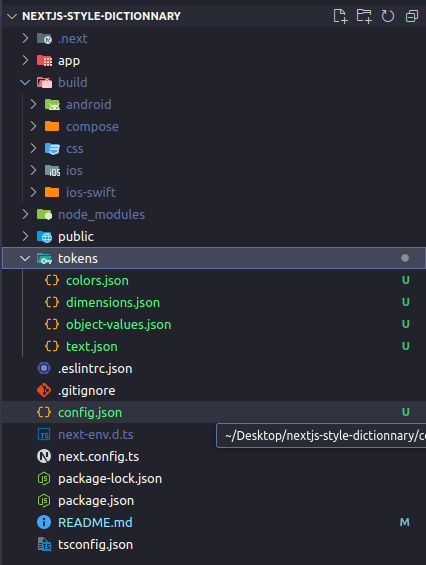Viewport: 426px width, 565px height.
Task: Refresh the Explorer file tree
Action: pos(388,16)
